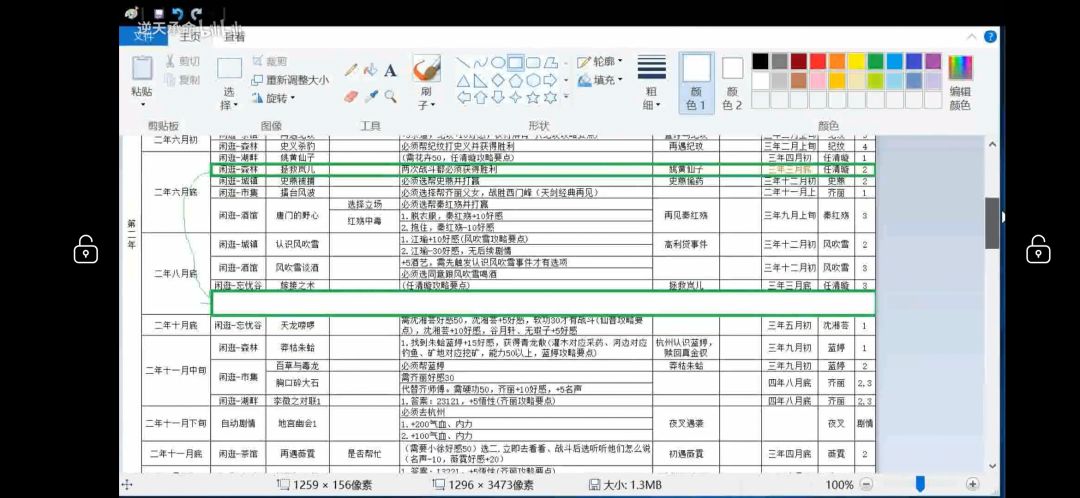Screen dimensions: 1080x498
Task: Open Resize (重新调整大小) dialog
Action: pyautogui.click(x=290, y=80)
